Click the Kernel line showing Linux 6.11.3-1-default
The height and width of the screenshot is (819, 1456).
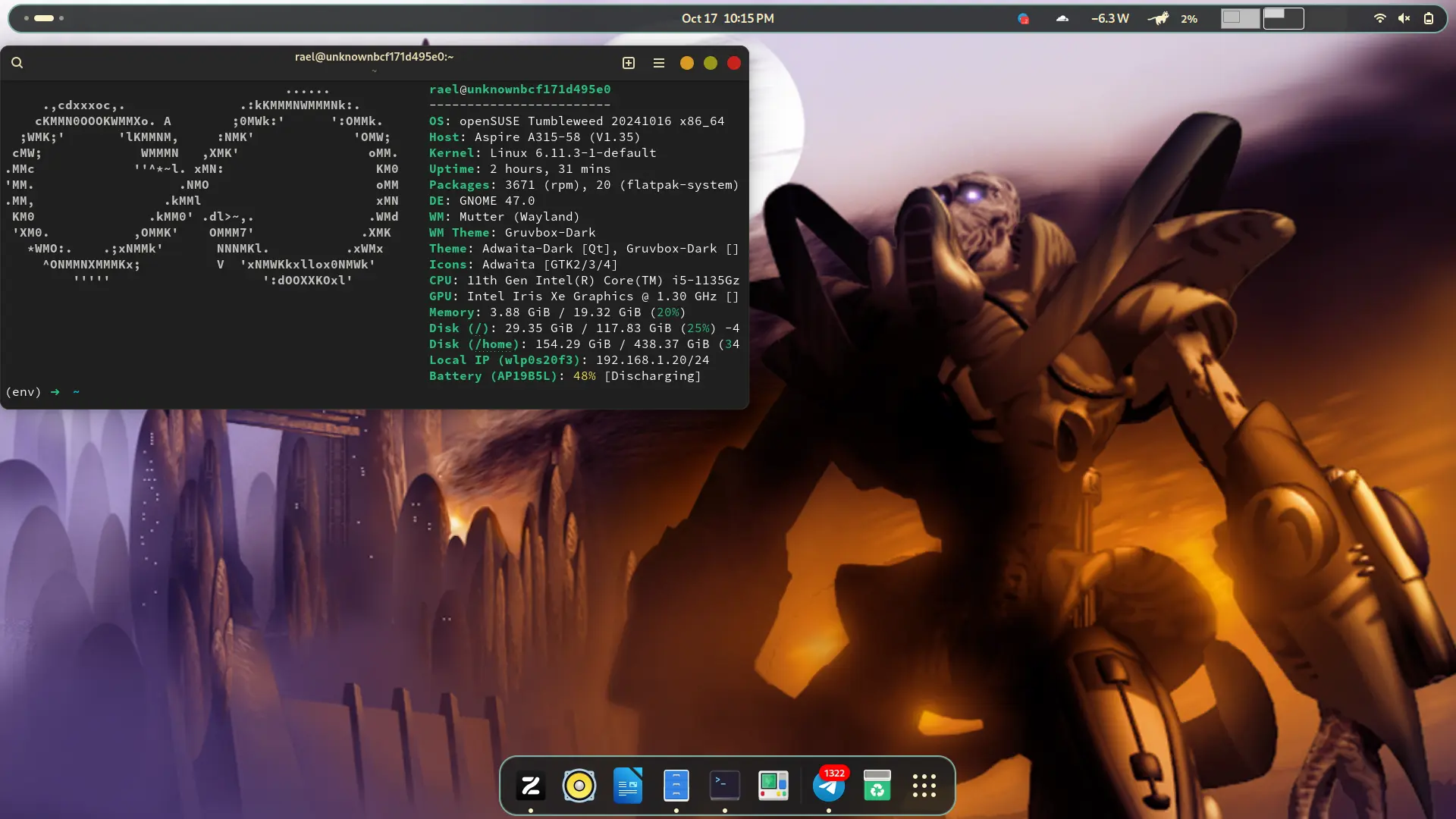543,153
